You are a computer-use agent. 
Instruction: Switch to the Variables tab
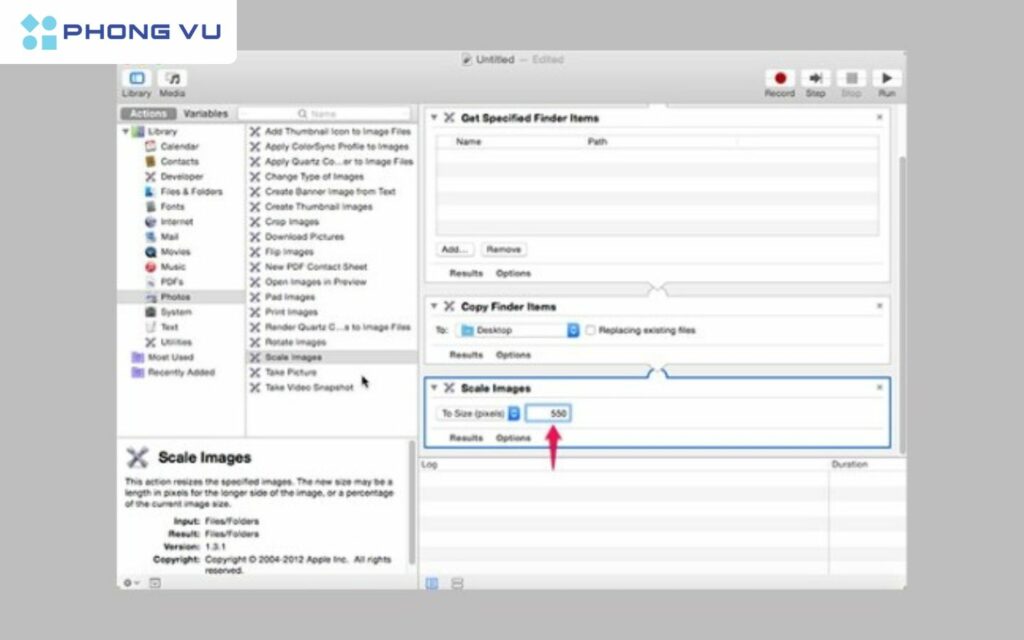point(207,113)
